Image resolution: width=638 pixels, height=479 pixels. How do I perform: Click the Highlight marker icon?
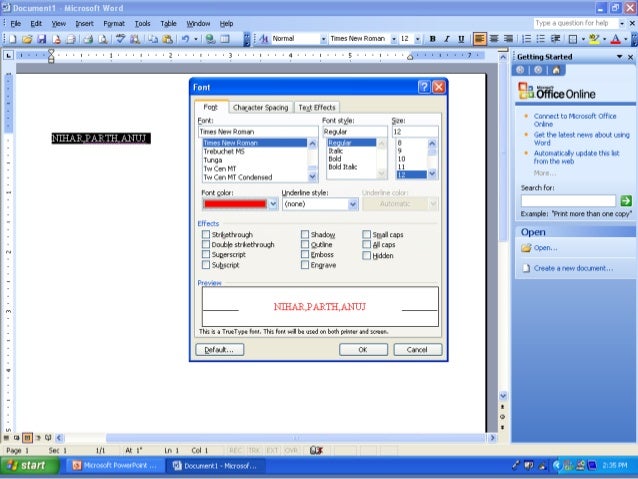coord(594,39)
